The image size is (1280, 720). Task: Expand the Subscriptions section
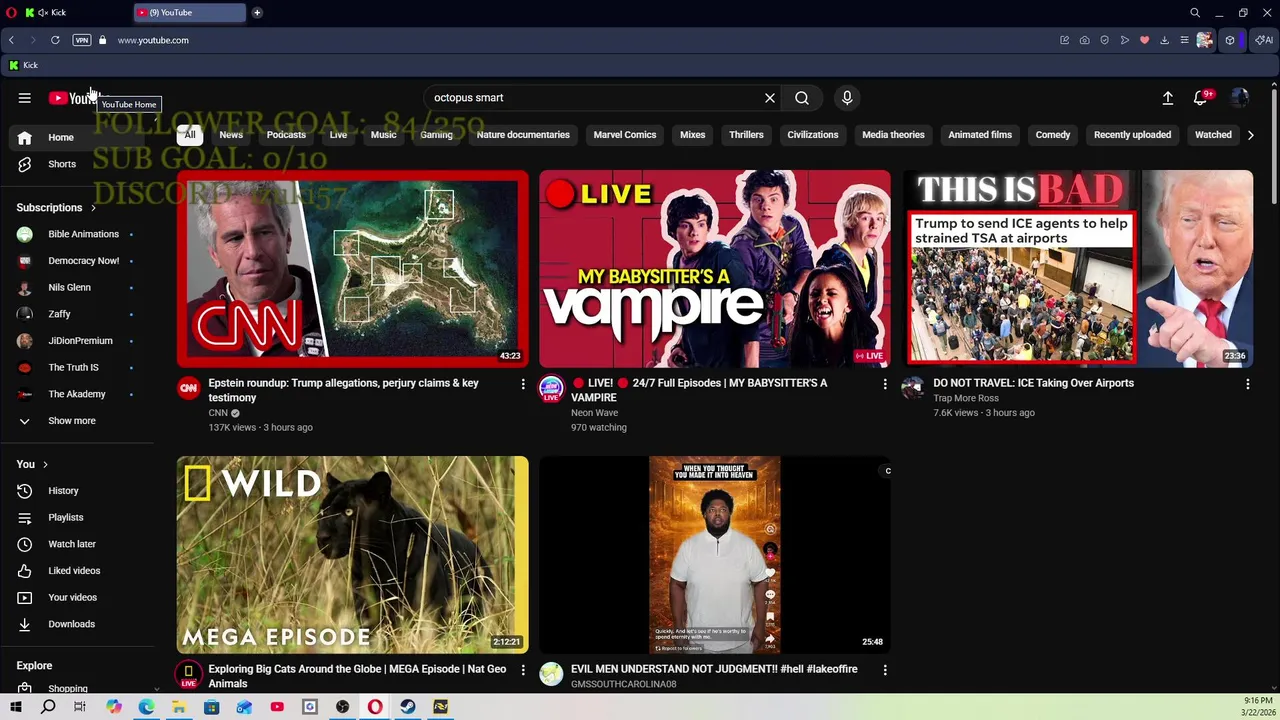coord(56,208)
